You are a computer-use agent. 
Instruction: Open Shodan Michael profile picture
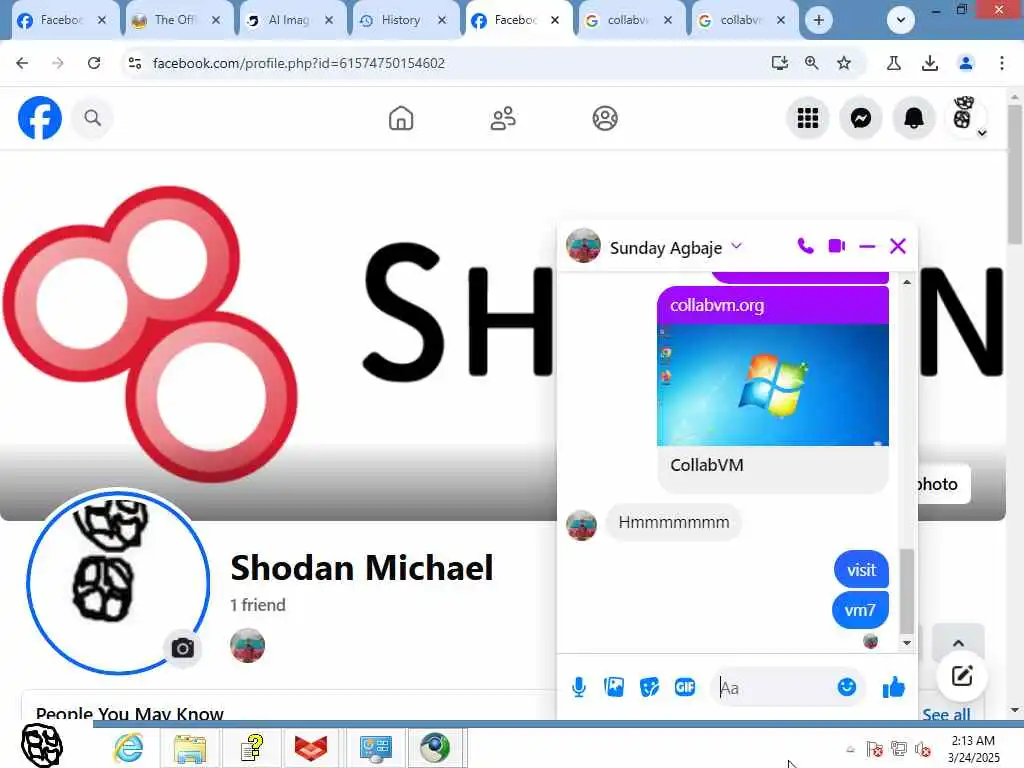coord(118,582)
